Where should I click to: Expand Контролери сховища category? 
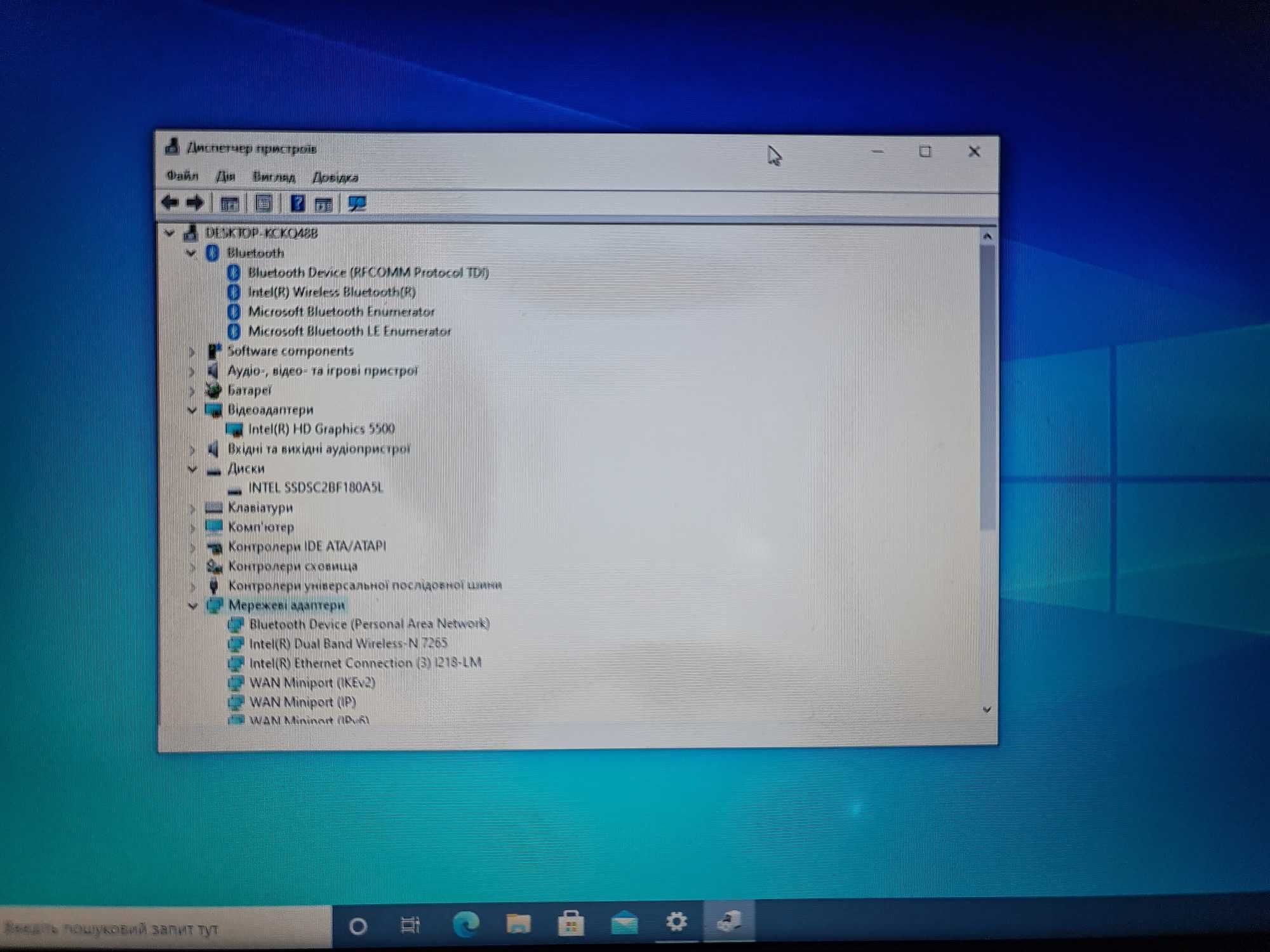click(x=192, y=566)
